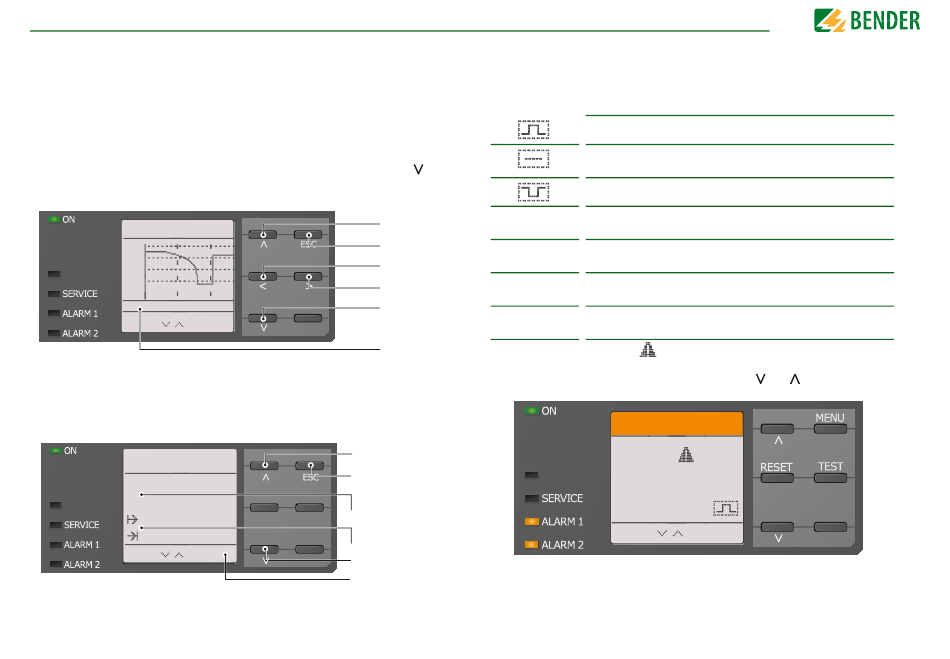Click the green ON LED on the graph panel

tap(53, 218)
